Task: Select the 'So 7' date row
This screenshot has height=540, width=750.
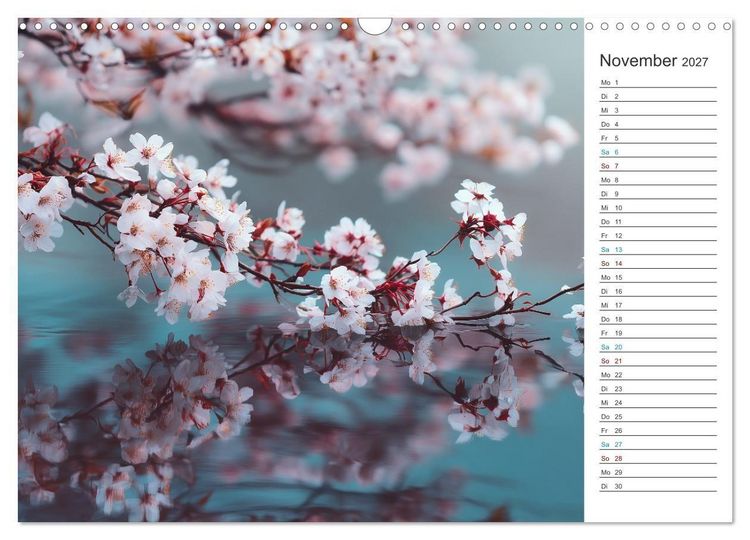Action: point(658,165)
